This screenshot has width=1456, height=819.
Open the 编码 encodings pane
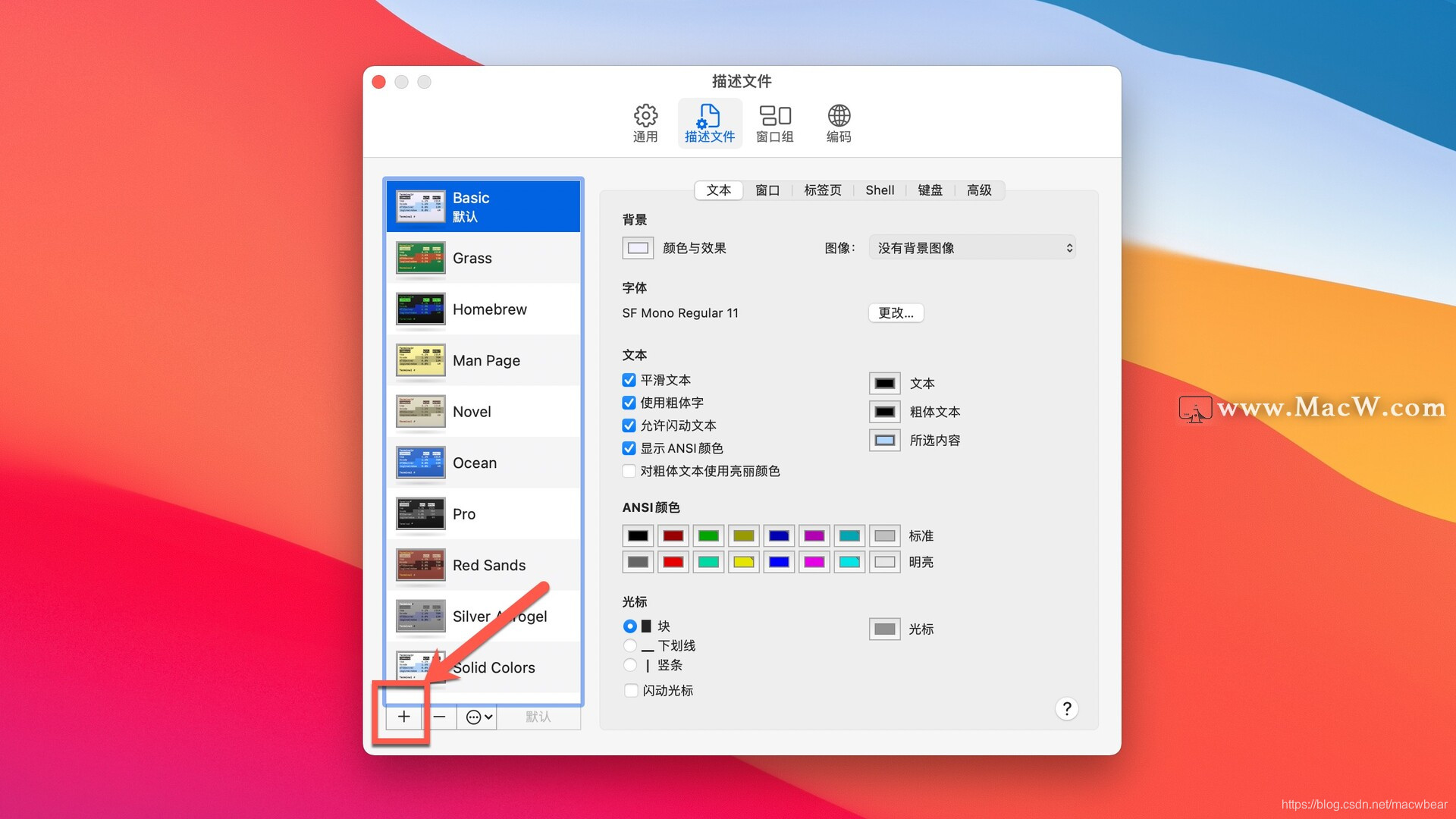pos(839,124)
